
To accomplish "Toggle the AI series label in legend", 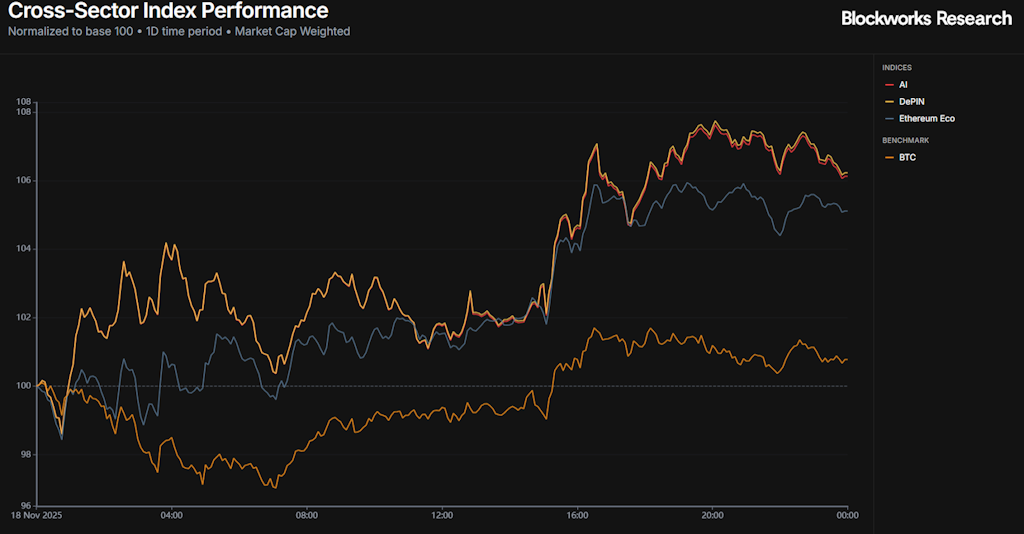I will click(903, 85).
